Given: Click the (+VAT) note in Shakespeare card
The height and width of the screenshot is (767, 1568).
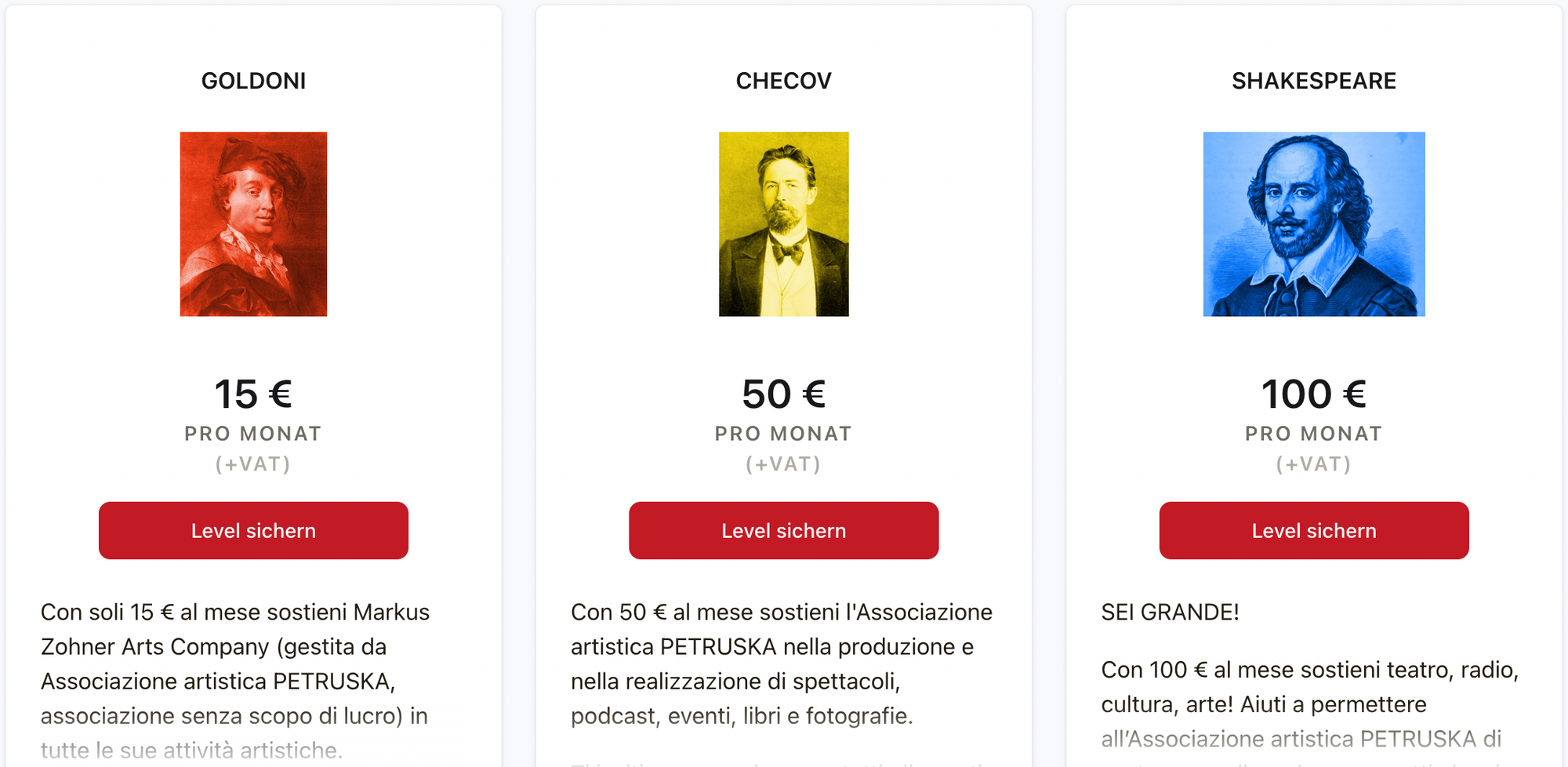Looking at the screenshot, I should coord(1314,464).
